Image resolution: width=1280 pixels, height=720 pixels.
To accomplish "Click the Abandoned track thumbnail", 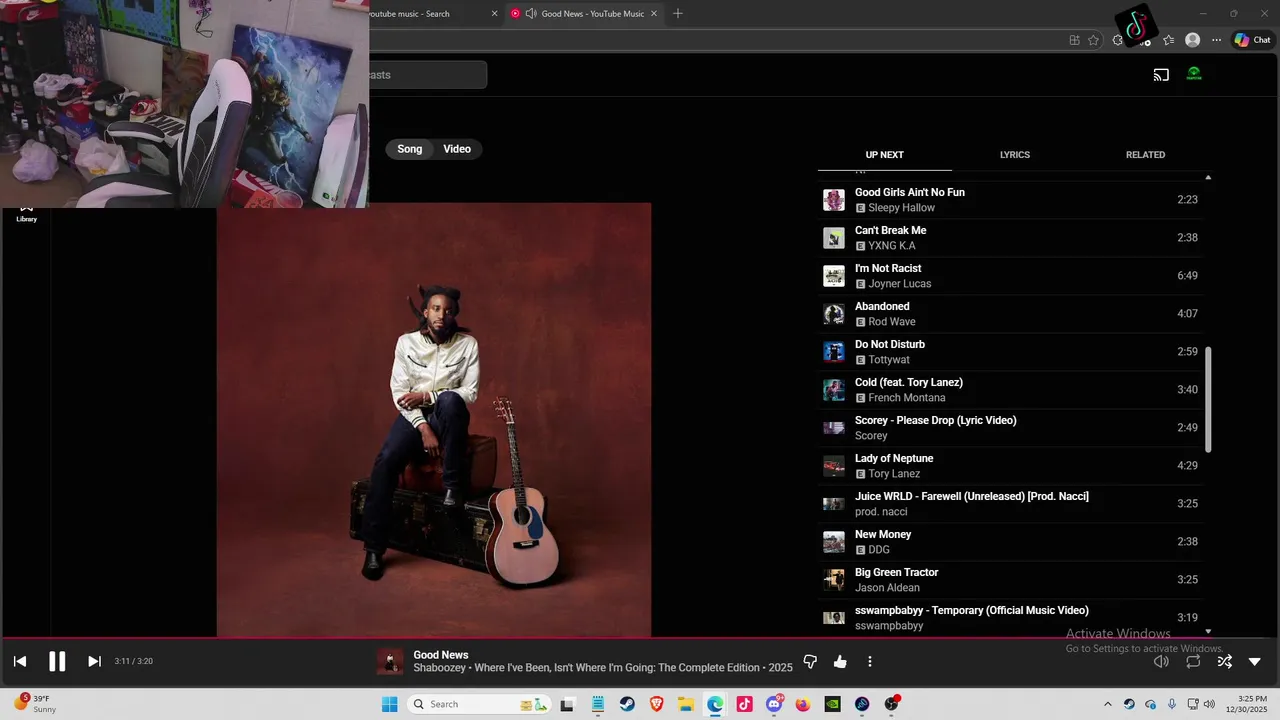I will click(x=834, y=314).
